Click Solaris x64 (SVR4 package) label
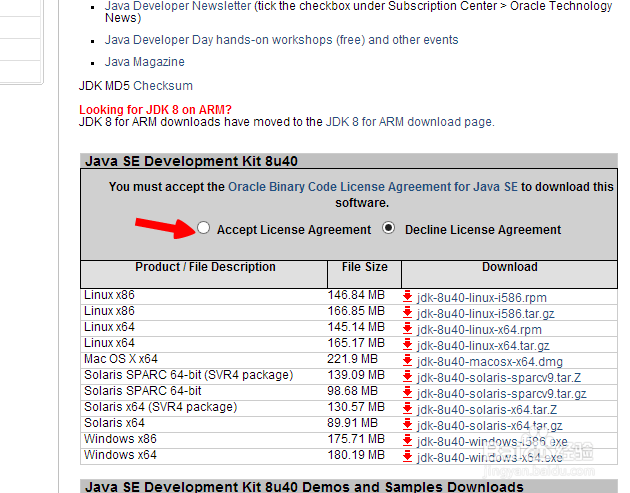The image size is (630, 493). coord(161,407)
